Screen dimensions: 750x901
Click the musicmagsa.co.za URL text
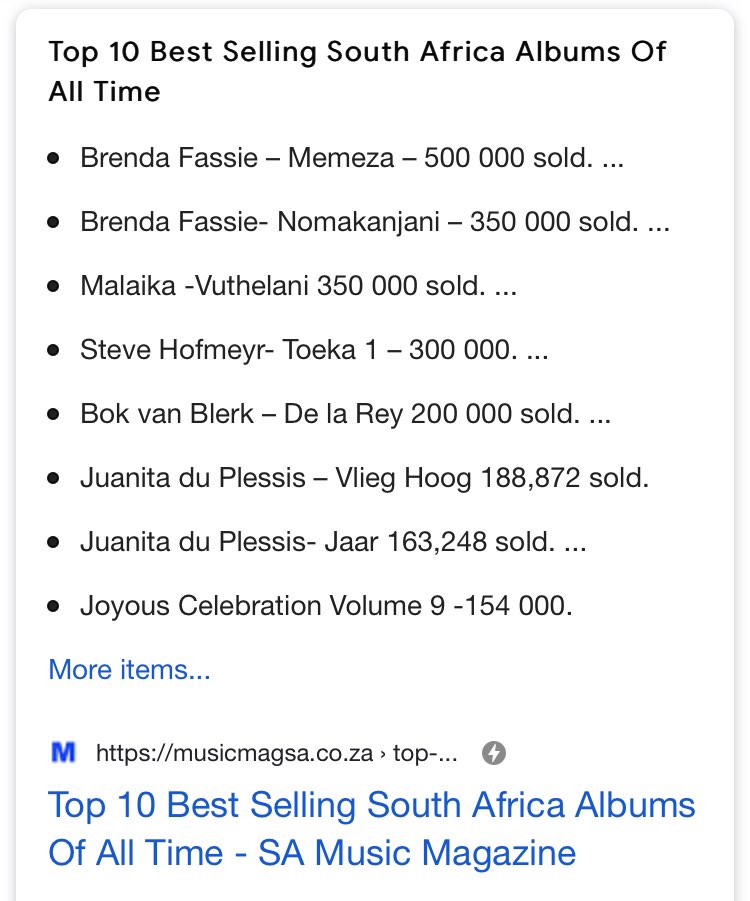[x=276, y=753]
